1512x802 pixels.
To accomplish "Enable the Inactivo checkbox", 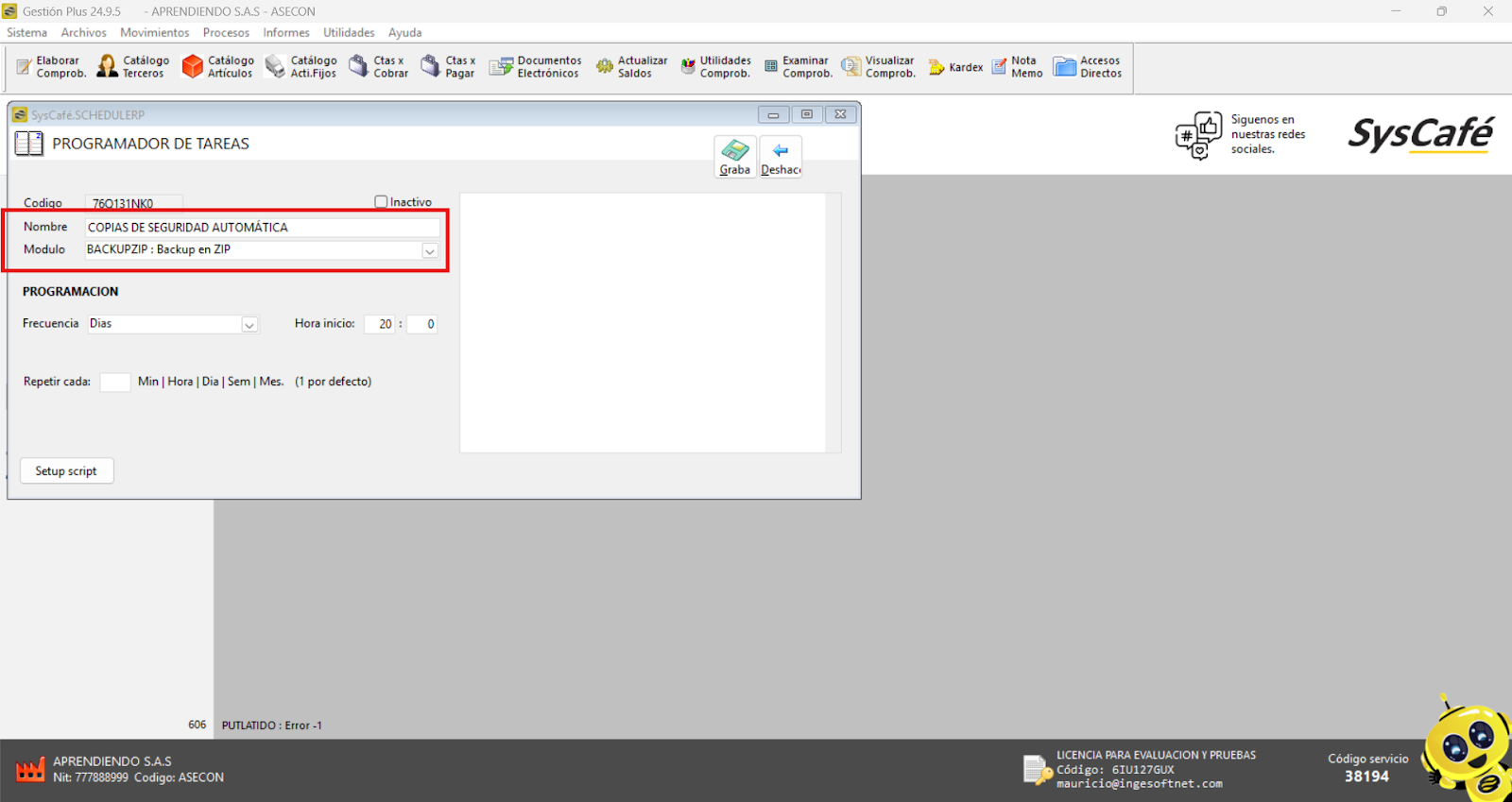I will pyautogui.click(x=382, y=202).
